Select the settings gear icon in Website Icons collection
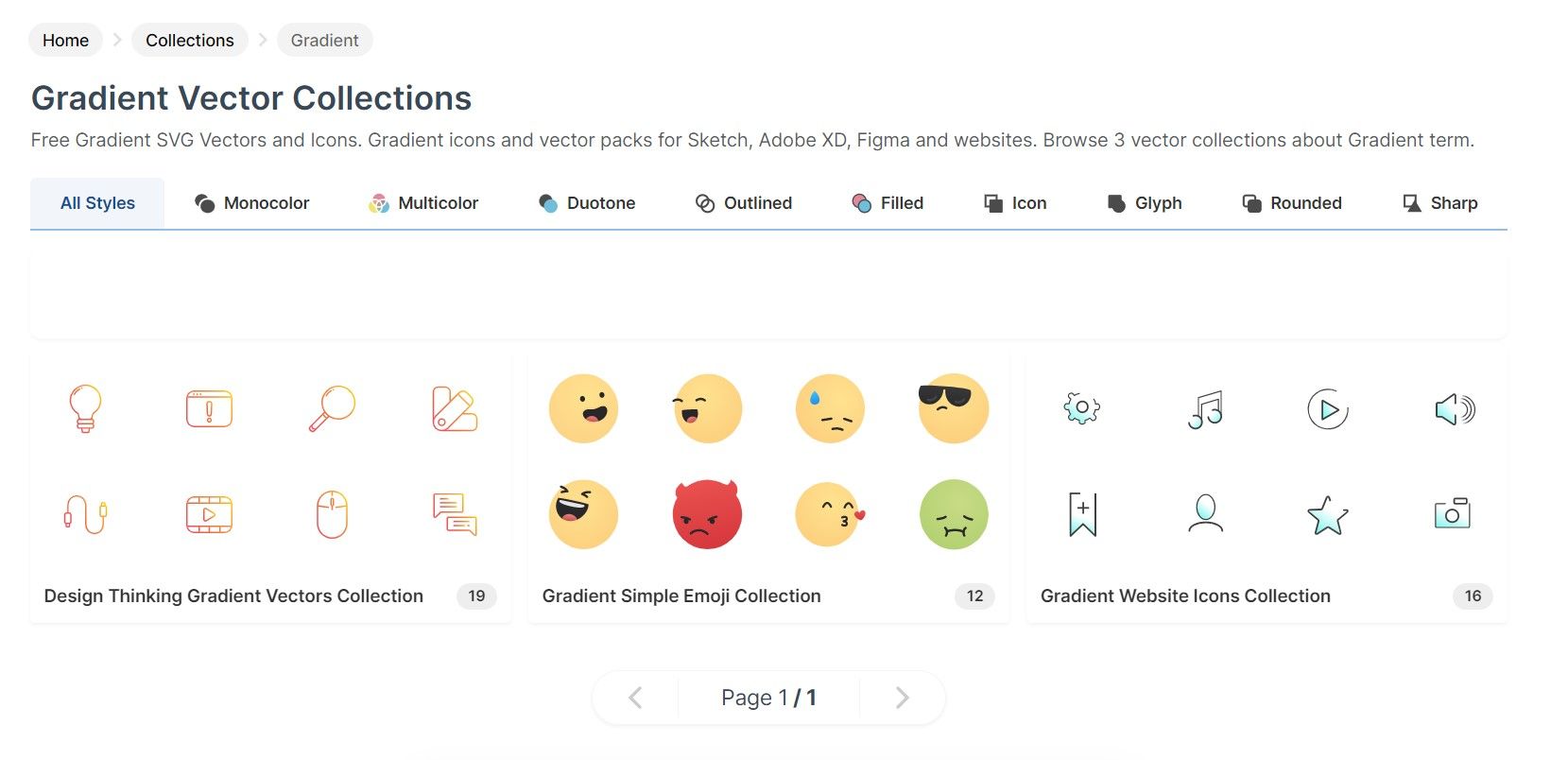Image resolution: width=1568 pixels, height=760 pixels. click(1080, 408)
